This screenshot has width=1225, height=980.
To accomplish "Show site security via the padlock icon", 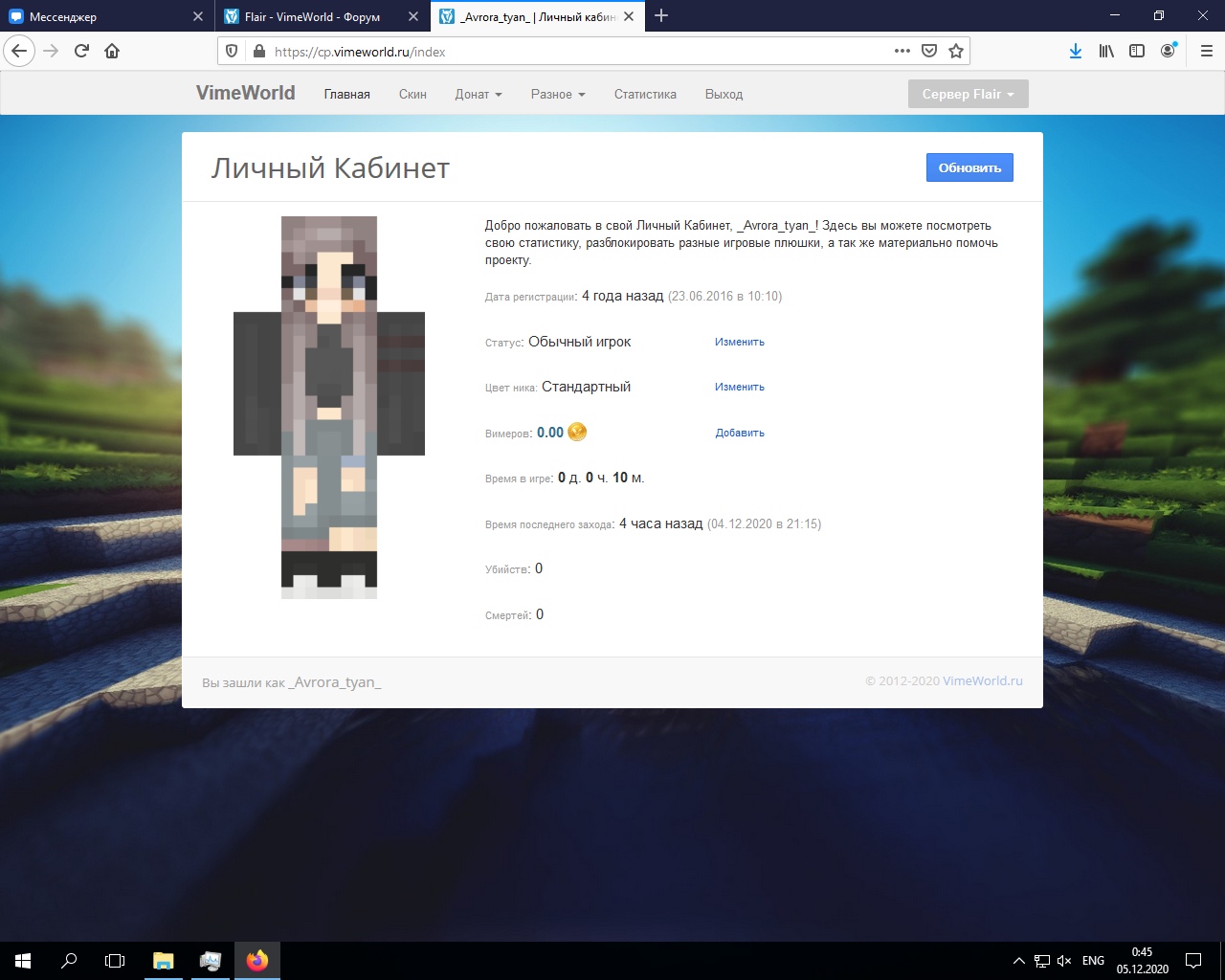I will coord(257,52).
